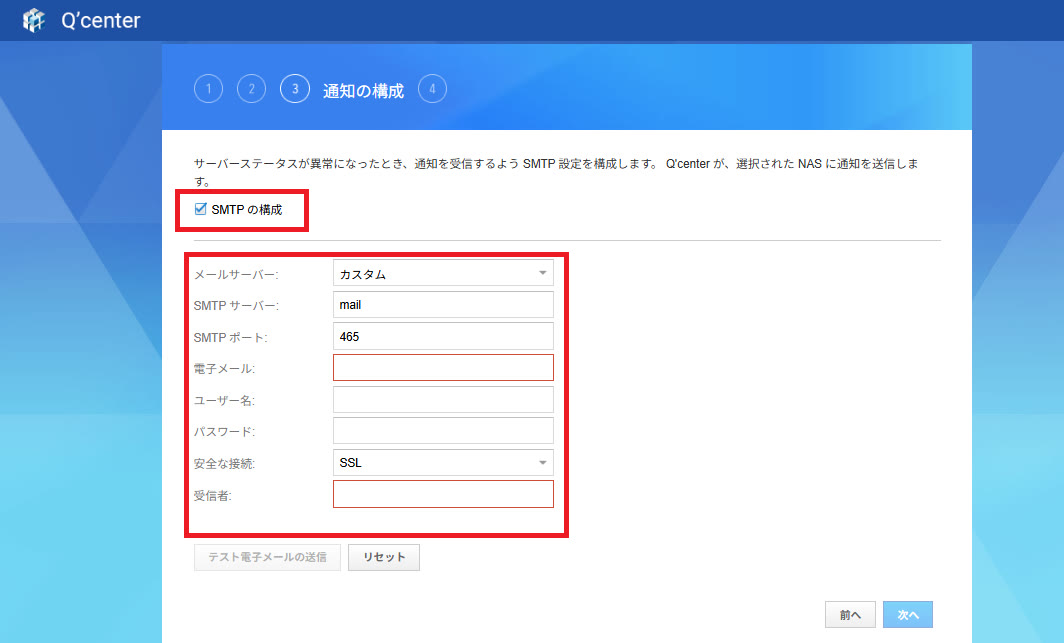Click the Q'center title text

(x=100, y=20)
